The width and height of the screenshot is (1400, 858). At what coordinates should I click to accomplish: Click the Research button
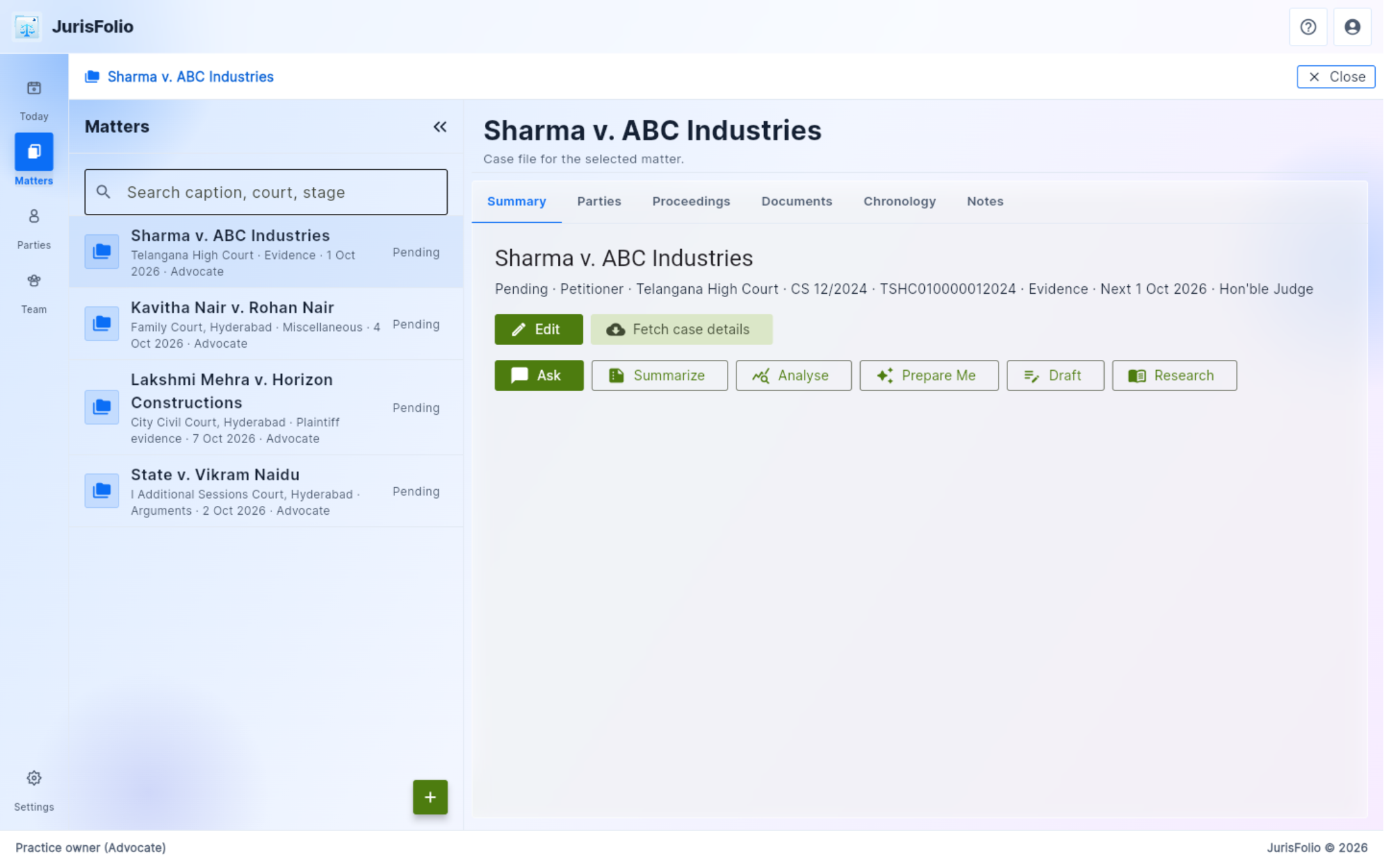[x=1174, y=375]
